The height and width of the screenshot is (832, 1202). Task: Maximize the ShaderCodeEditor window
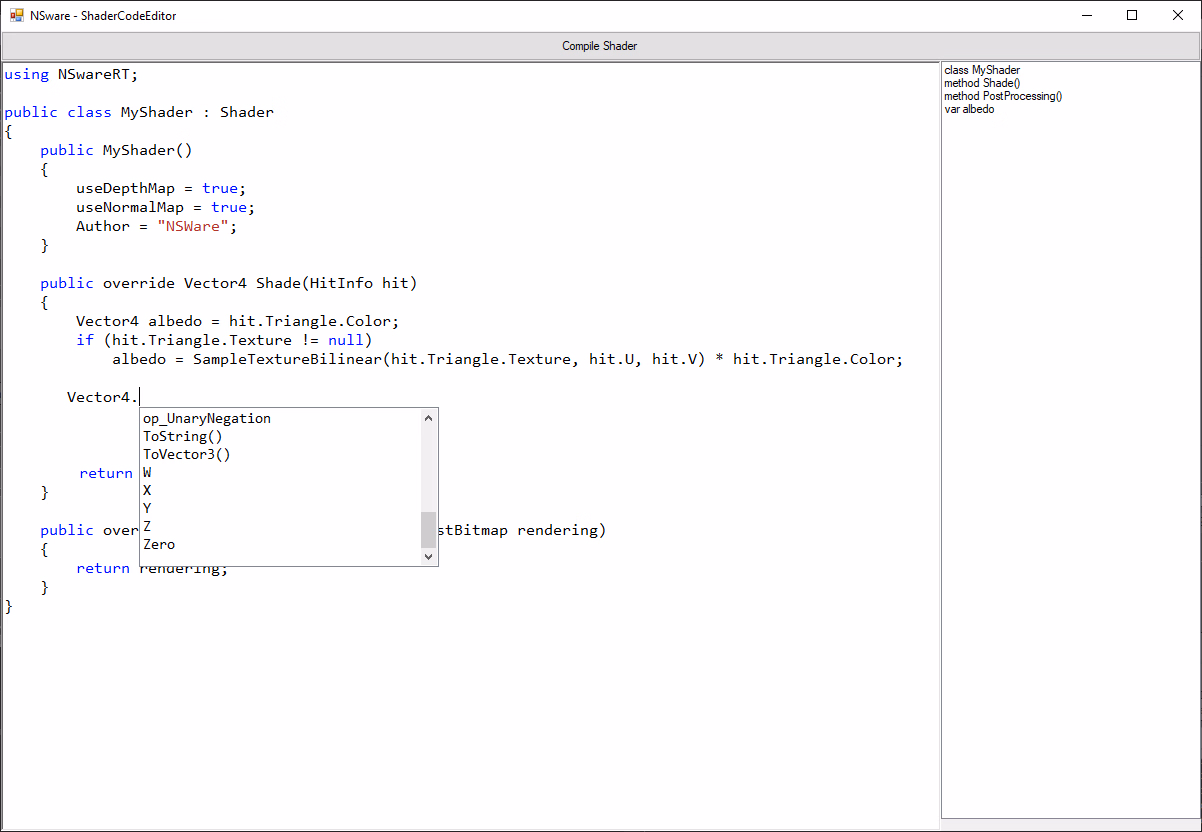(1132, 15)
